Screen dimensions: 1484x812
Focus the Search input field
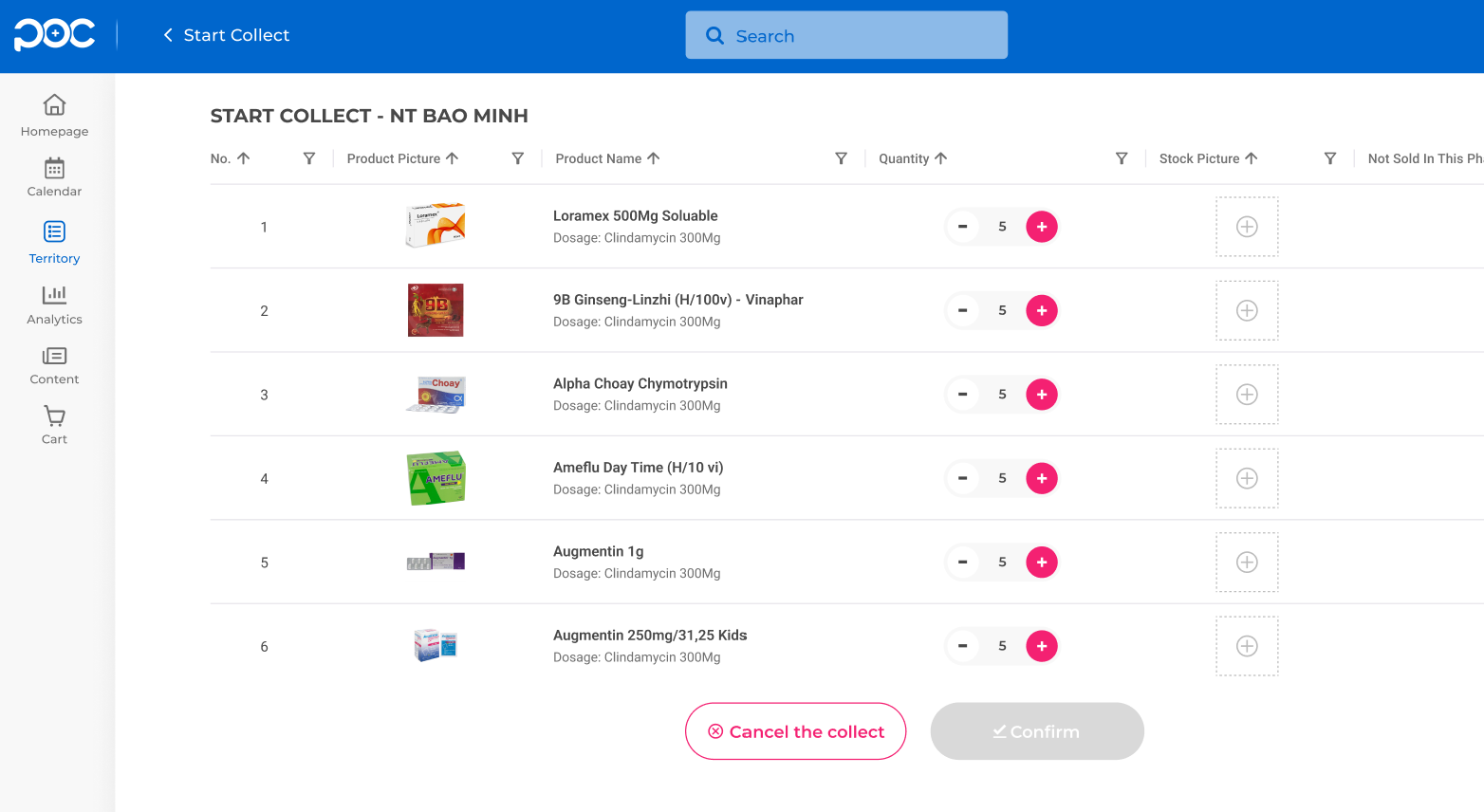point(846,35)
